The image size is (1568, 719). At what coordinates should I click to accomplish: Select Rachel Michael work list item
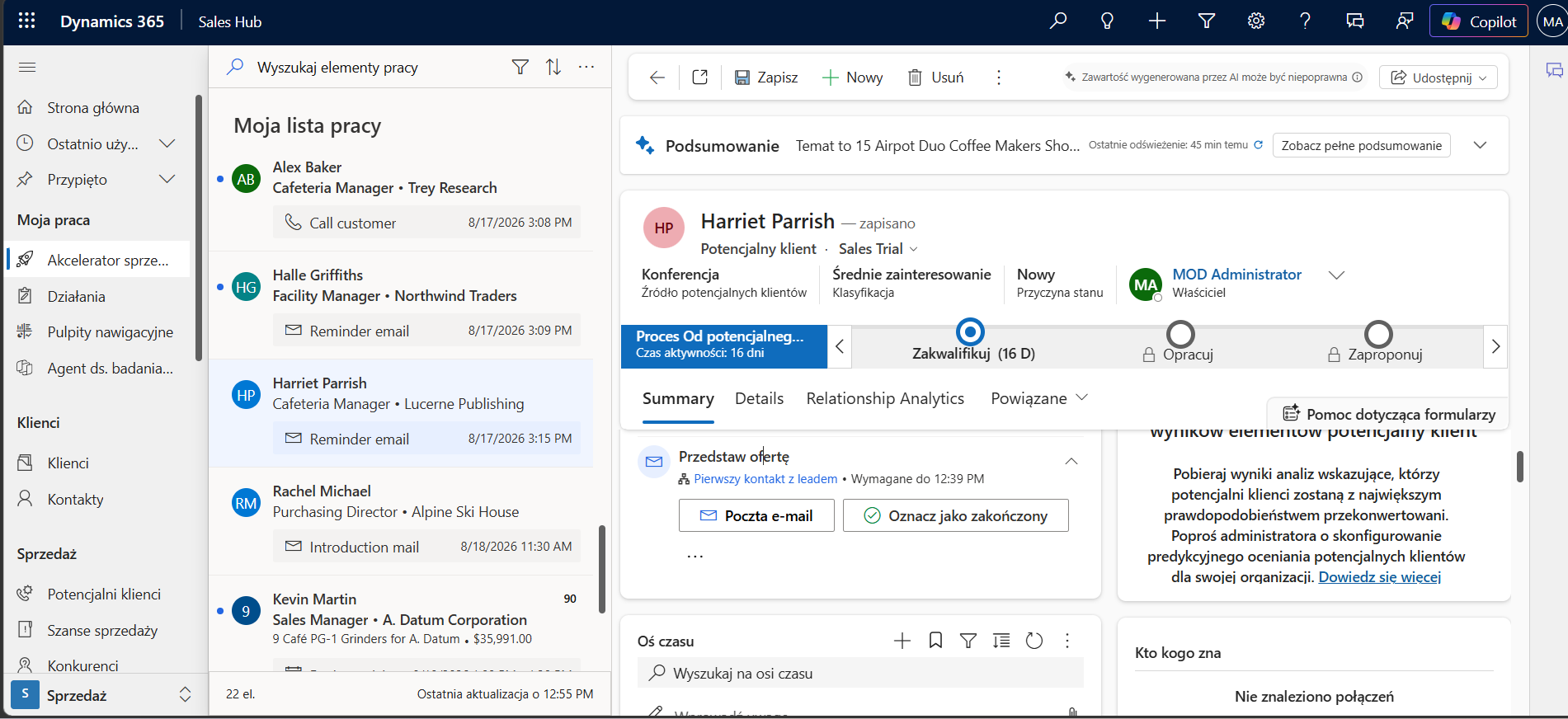(x=401, y=521)
